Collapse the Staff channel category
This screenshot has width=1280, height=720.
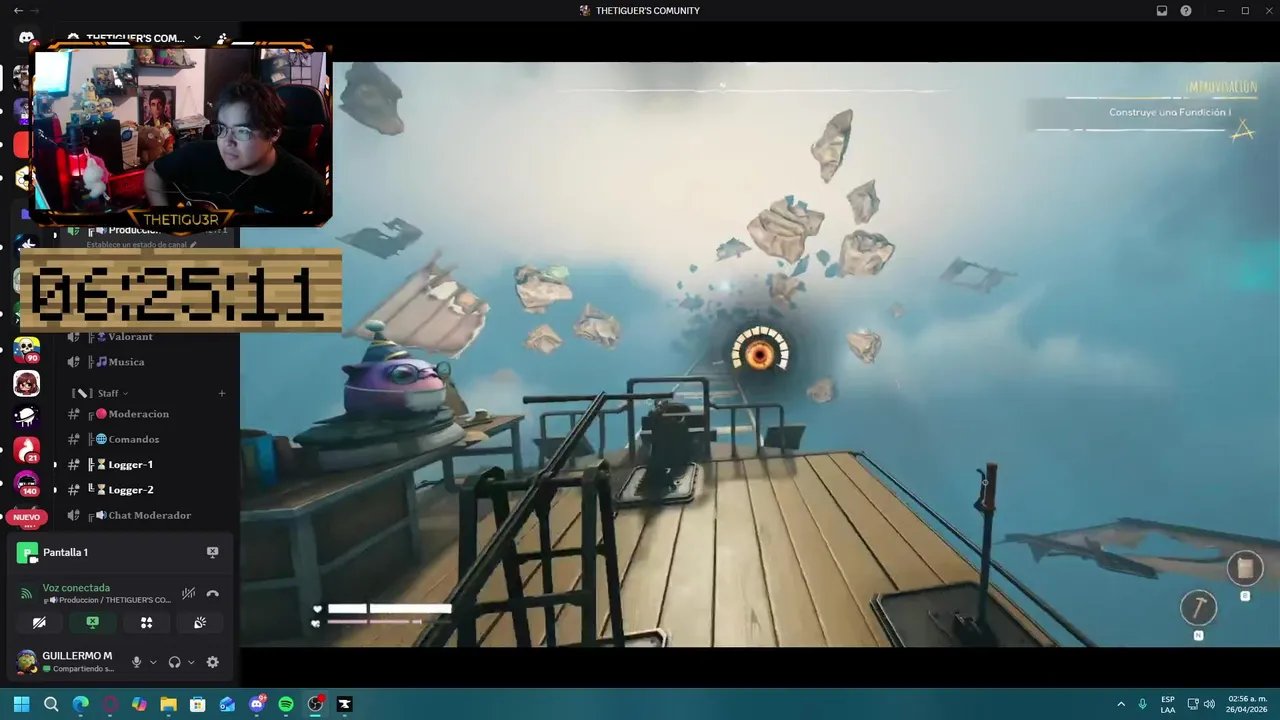[102, 393]
